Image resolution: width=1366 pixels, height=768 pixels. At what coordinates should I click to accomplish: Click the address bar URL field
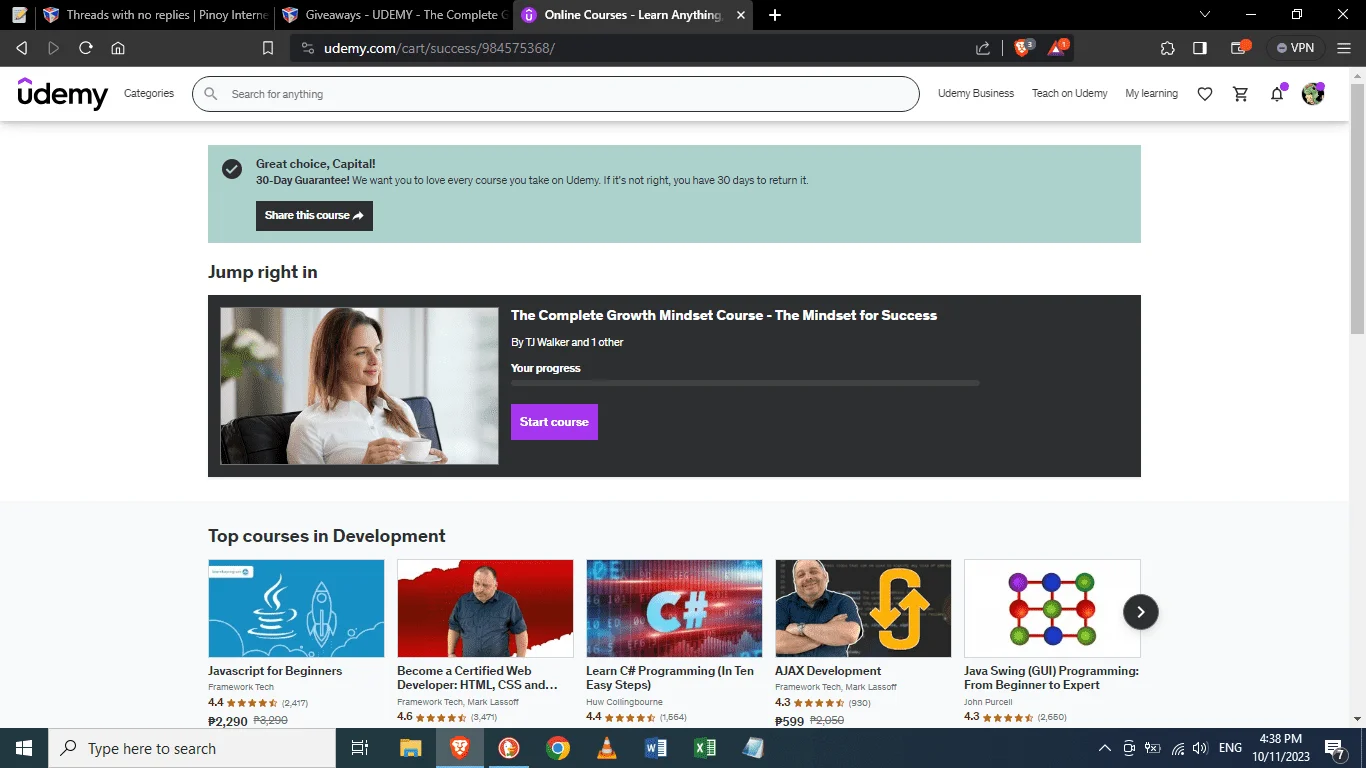coord(640,48)
